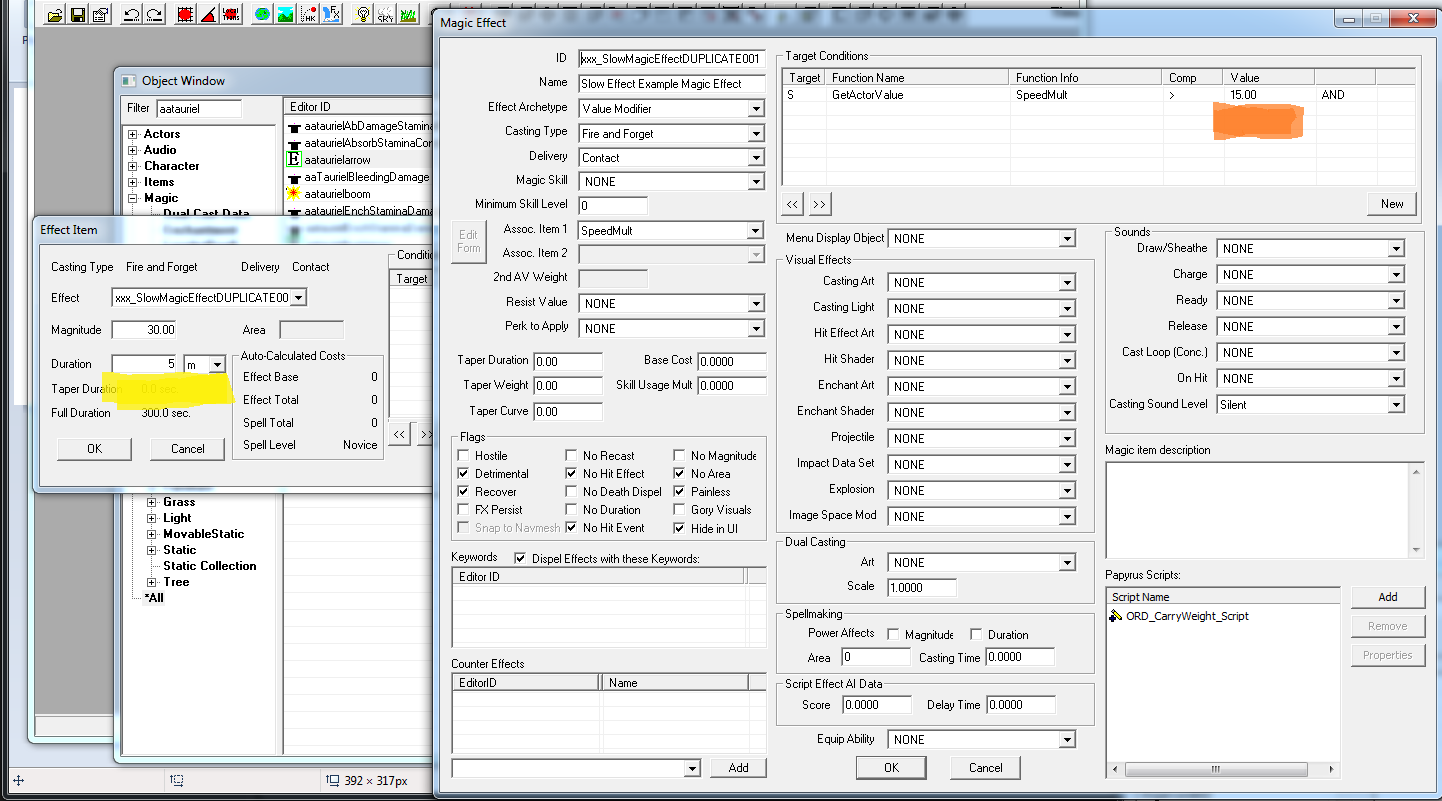The width and height of the screenshot is (1442, 801).
Task: Click Add next to Papyrus Scripts
Action: [1388, 597]
